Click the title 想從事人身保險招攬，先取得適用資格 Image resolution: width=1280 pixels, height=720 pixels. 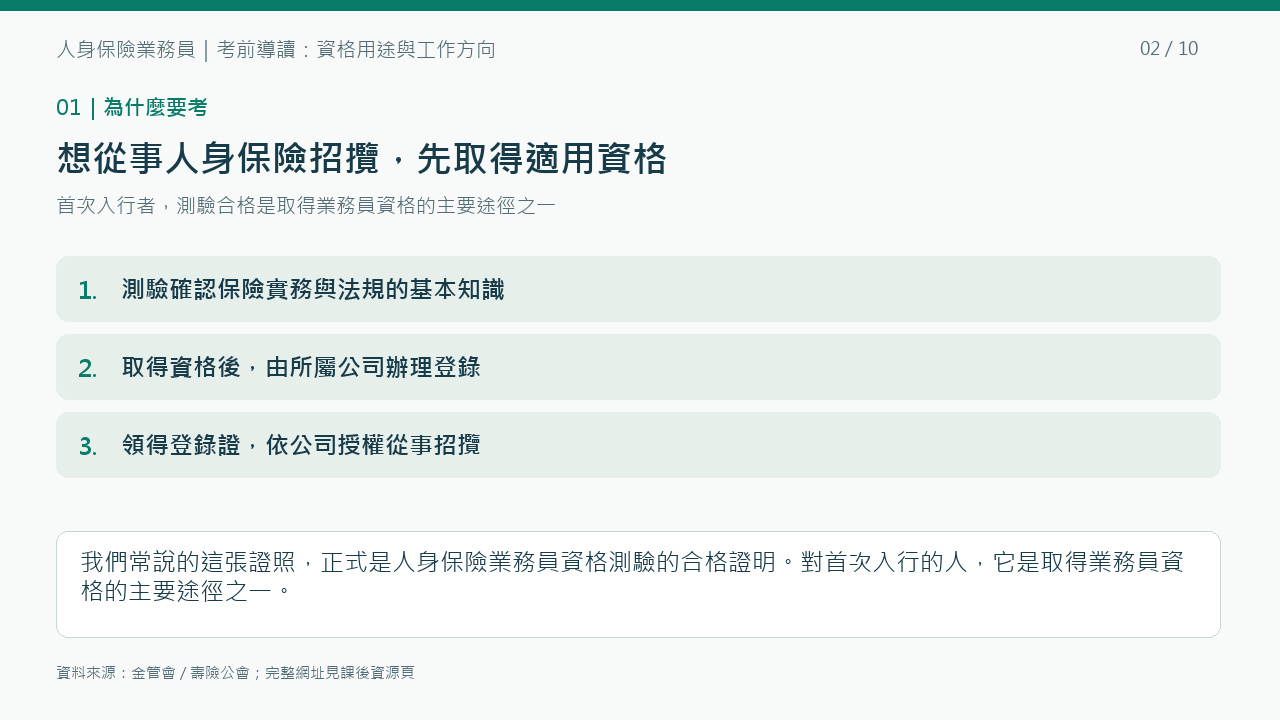click(x=361, y=159)
